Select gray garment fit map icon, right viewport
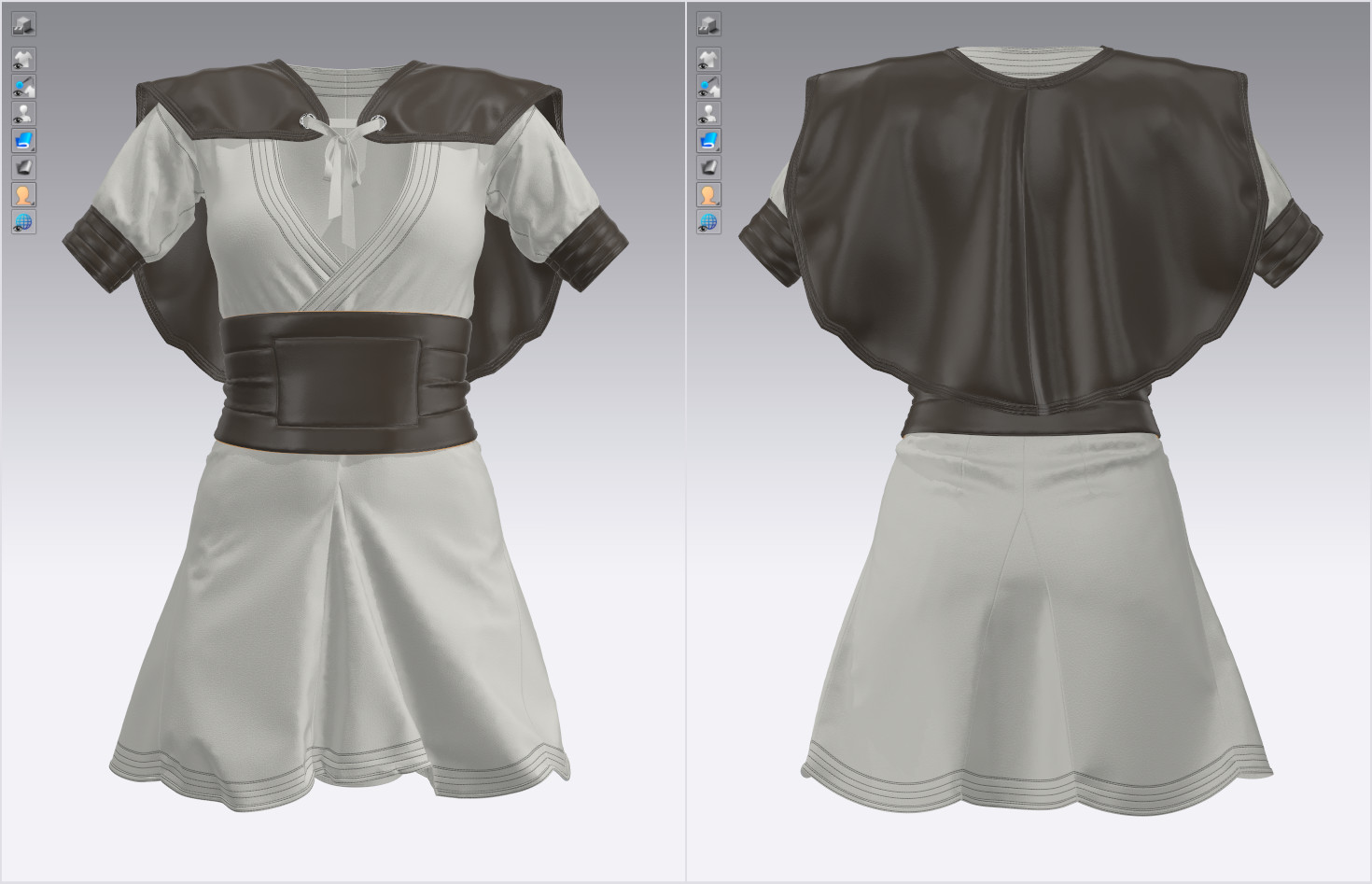Image resolution: width=1372 pixels, height=884 pixels. 709,168
